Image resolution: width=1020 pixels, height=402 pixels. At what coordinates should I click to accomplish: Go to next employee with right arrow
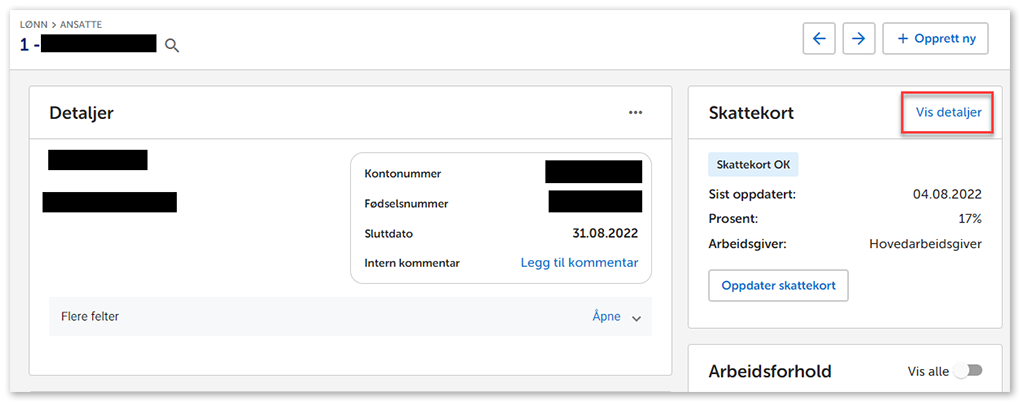tap(858, 39)
